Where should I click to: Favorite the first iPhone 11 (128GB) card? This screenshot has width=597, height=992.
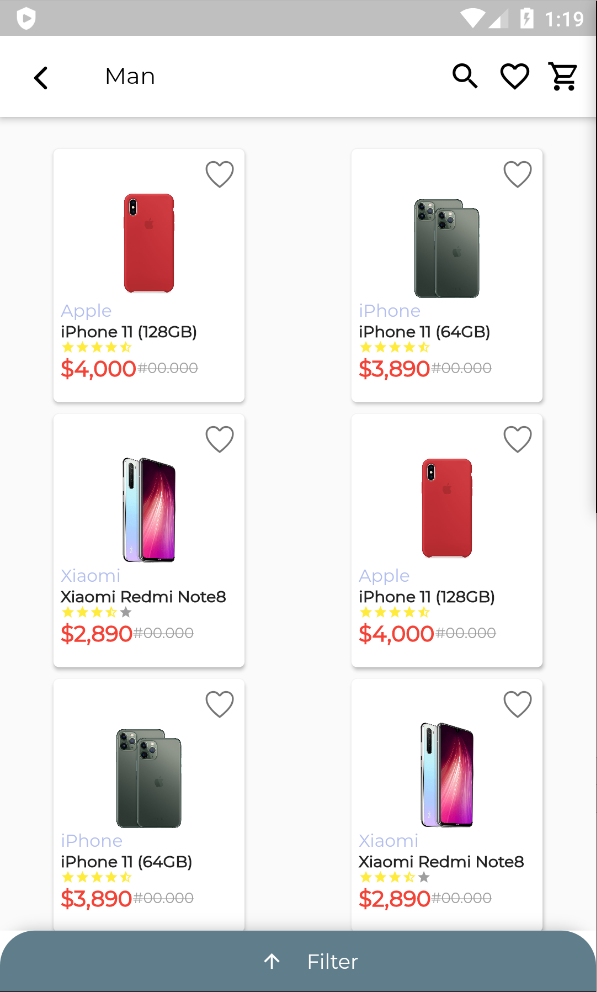pos(219,174)
